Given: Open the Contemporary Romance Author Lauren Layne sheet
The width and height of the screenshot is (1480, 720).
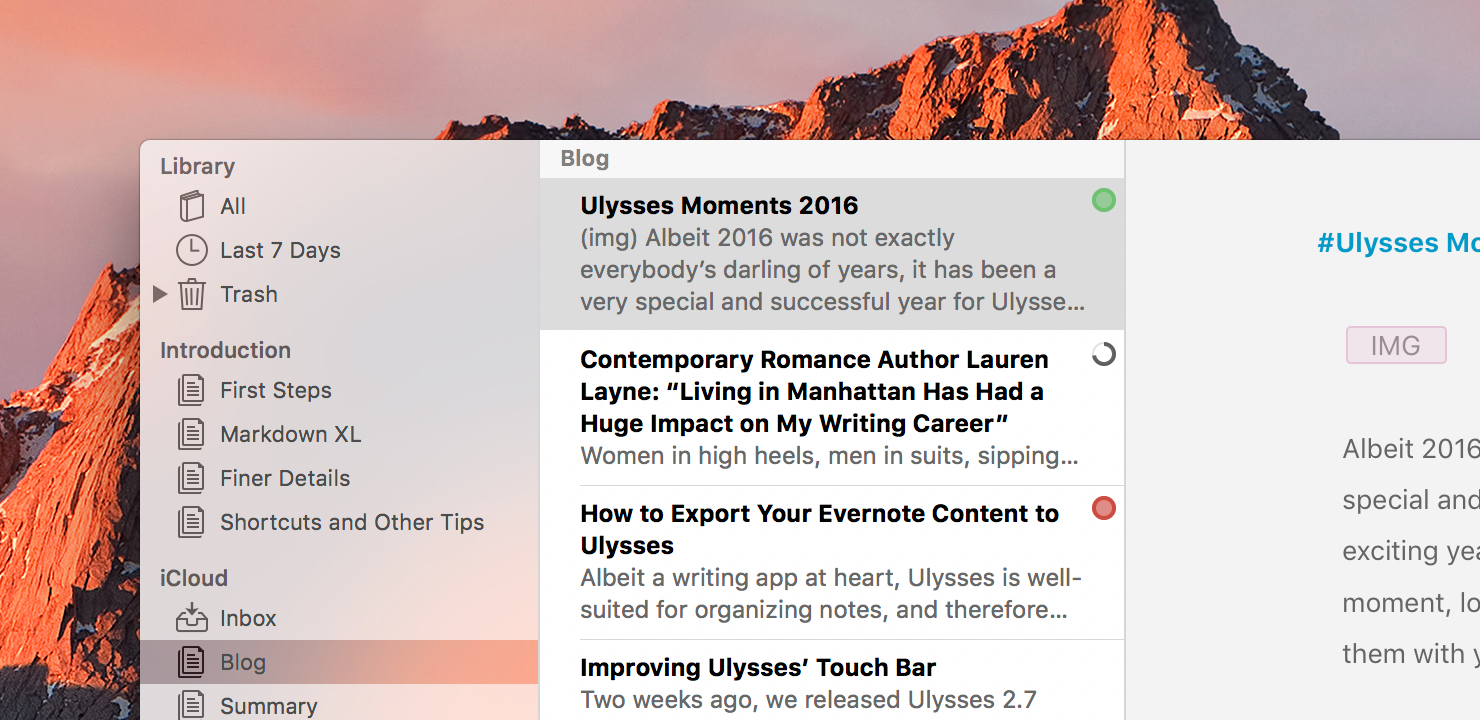Looking at the screenshot, I should pos(814,391).
